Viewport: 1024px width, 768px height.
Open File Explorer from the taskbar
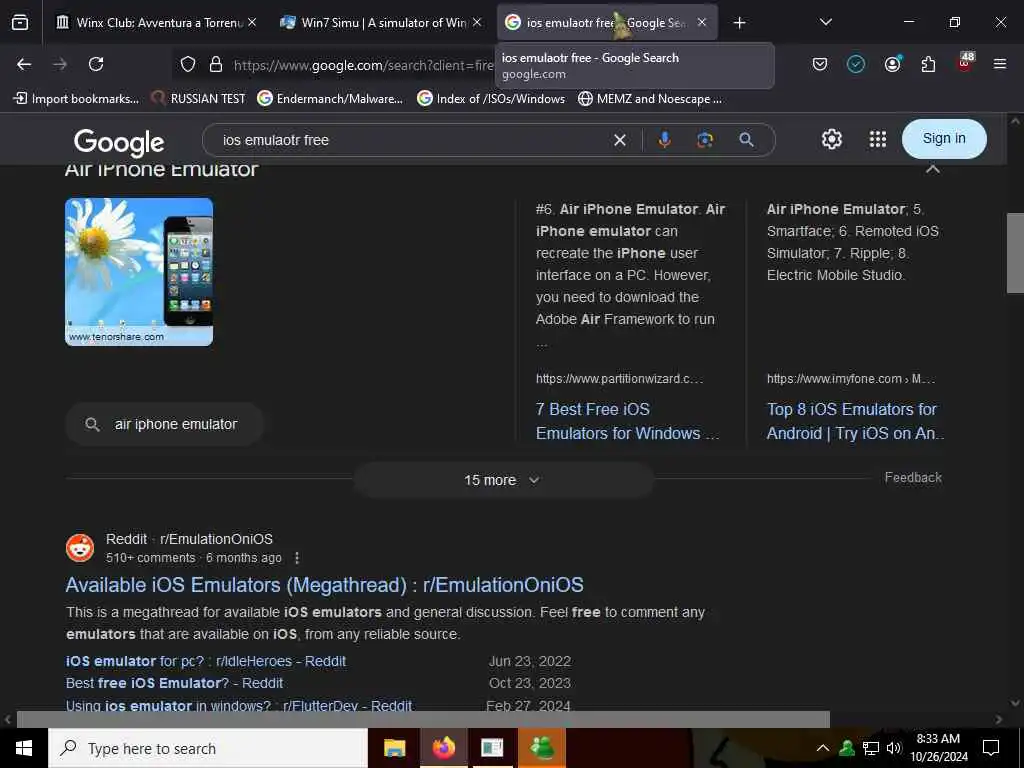[394, 748]
